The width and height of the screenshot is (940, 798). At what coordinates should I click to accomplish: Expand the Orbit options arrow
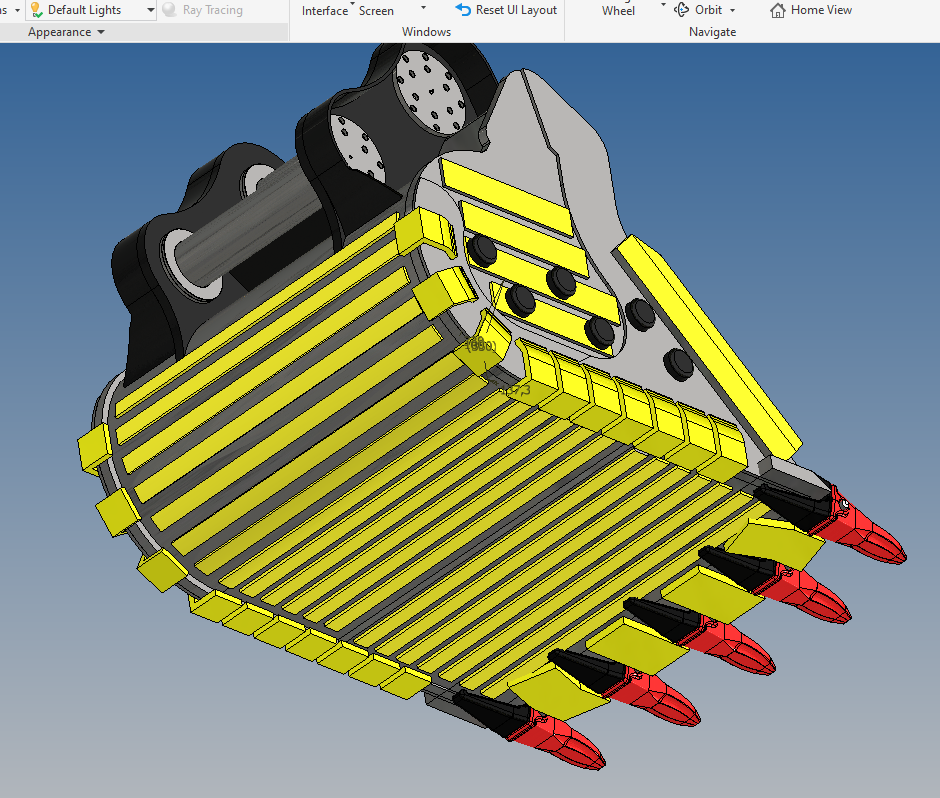pos(732,11)
